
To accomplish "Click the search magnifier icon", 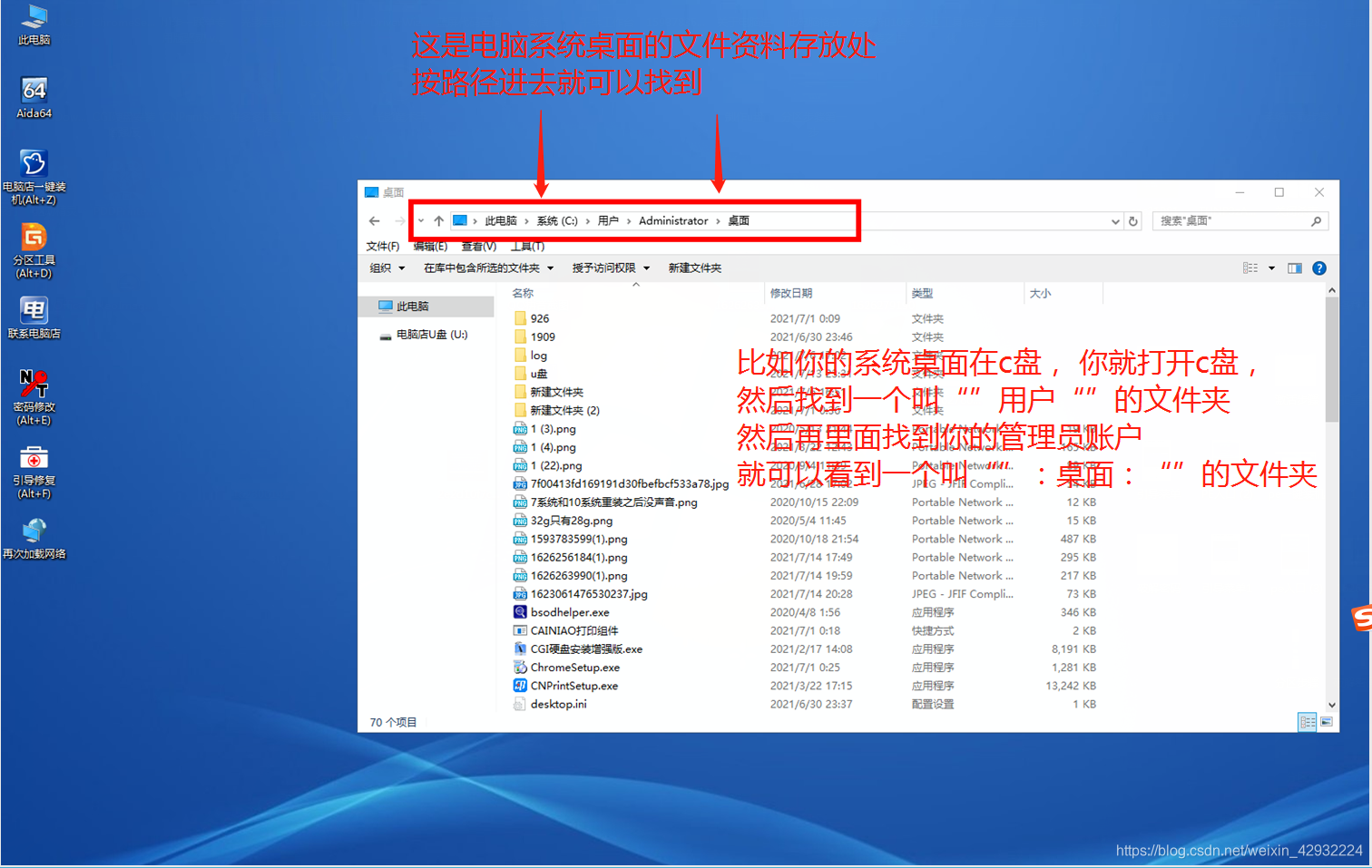I will [x=1316, y=220].
